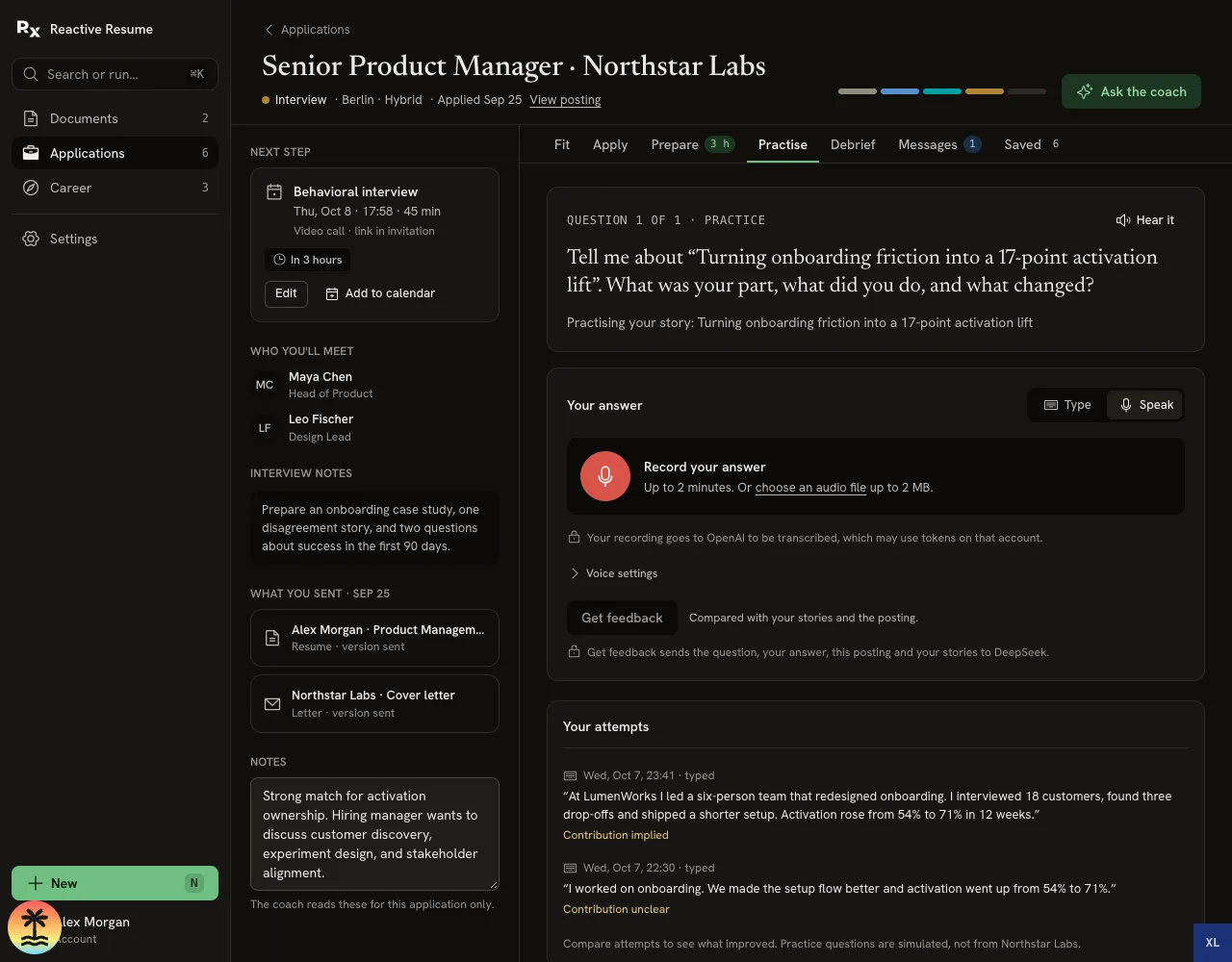Viewport: 1232px width, 962px height.
Task: Open the Debrief tab
Action: coord(853,144)
